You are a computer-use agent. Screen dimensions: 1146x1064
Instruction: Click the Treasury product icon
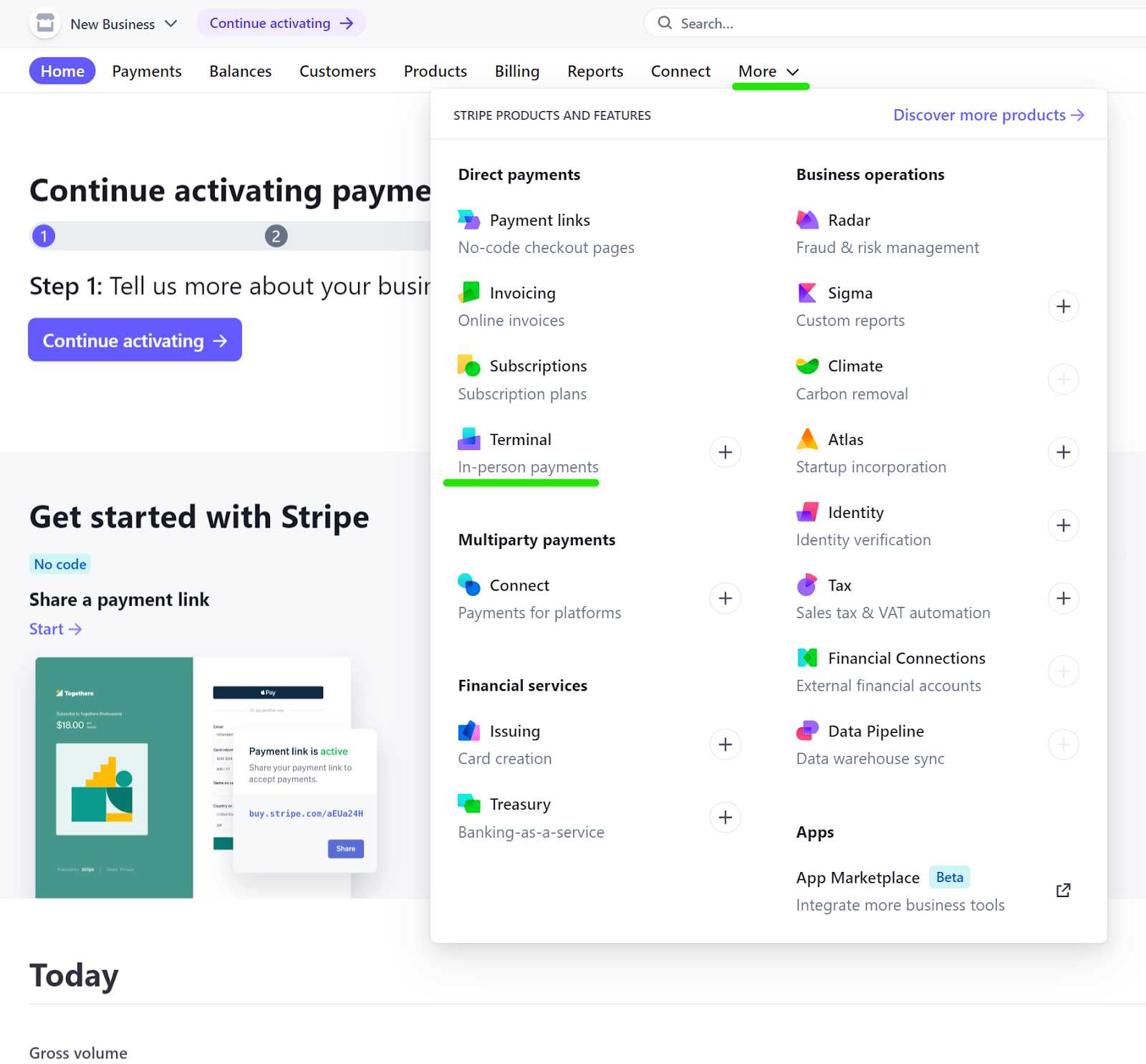click(468, 804)
